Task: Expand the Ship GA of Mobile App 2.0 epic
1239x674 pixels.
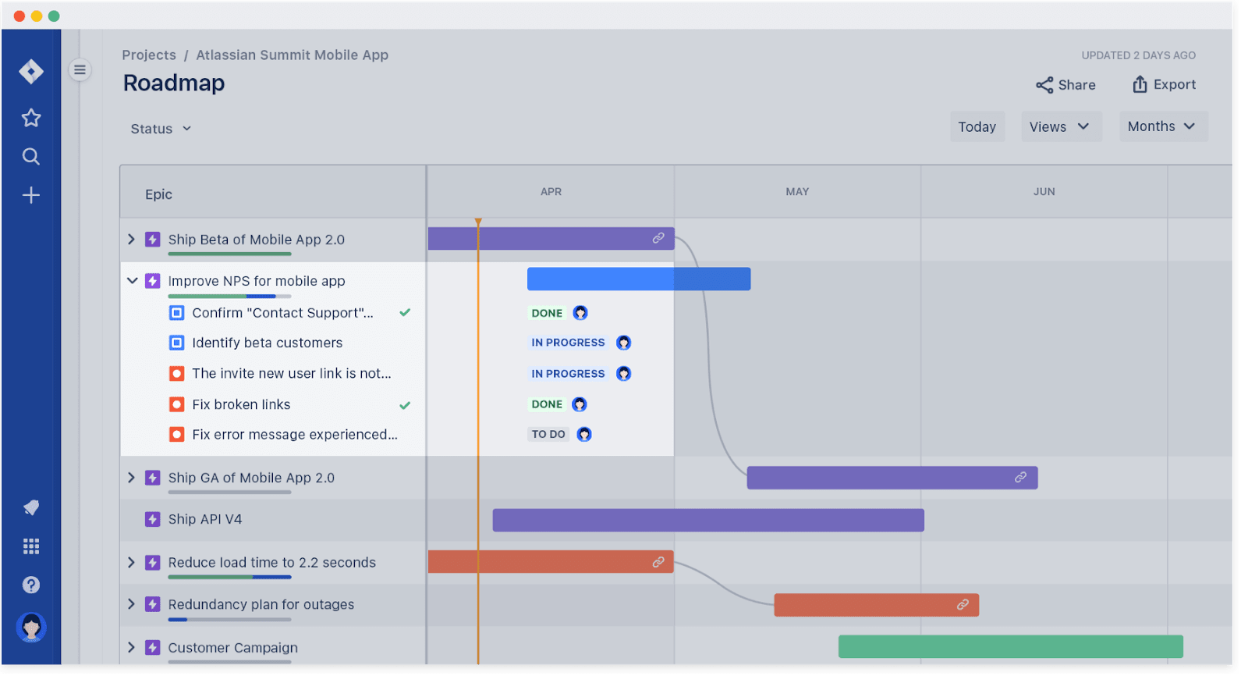Action: coord(131,478)
